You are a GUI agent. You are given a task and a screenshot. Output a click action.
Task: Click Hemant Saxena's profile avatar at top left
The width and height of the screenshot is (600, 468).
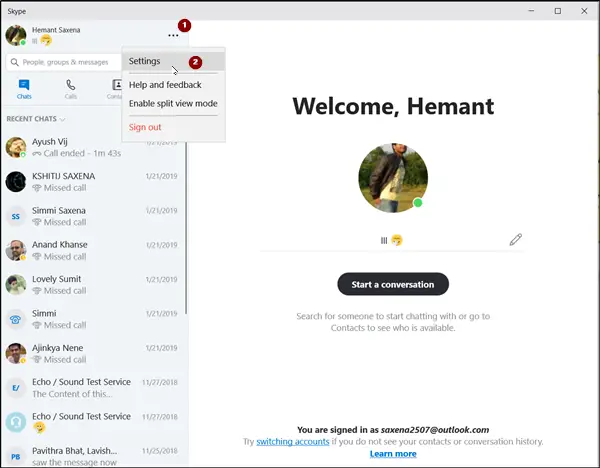16,35
